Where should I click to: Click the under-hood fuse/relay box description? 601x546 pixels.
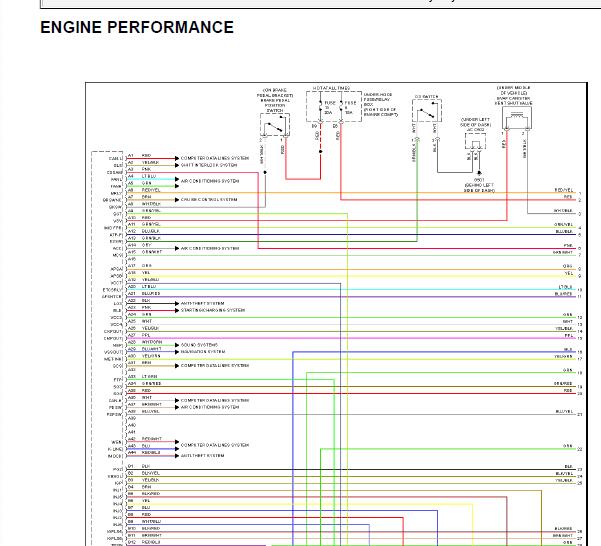pyautogui.click(x=381, y=104)
